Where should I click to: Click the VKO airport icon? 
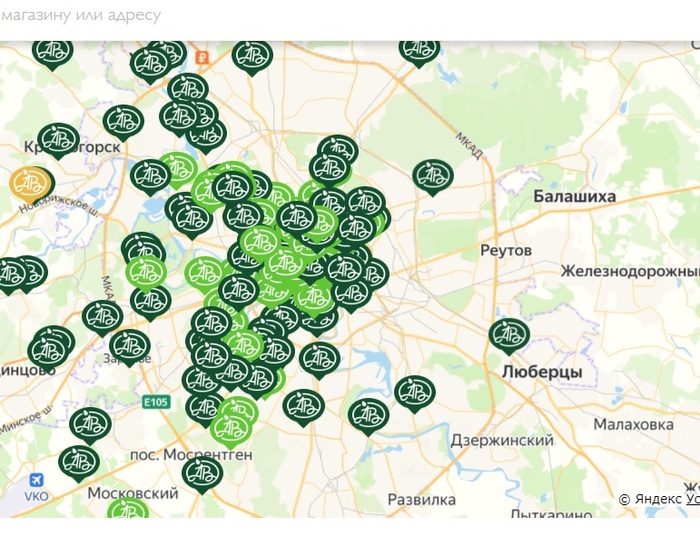click(37, 480)
